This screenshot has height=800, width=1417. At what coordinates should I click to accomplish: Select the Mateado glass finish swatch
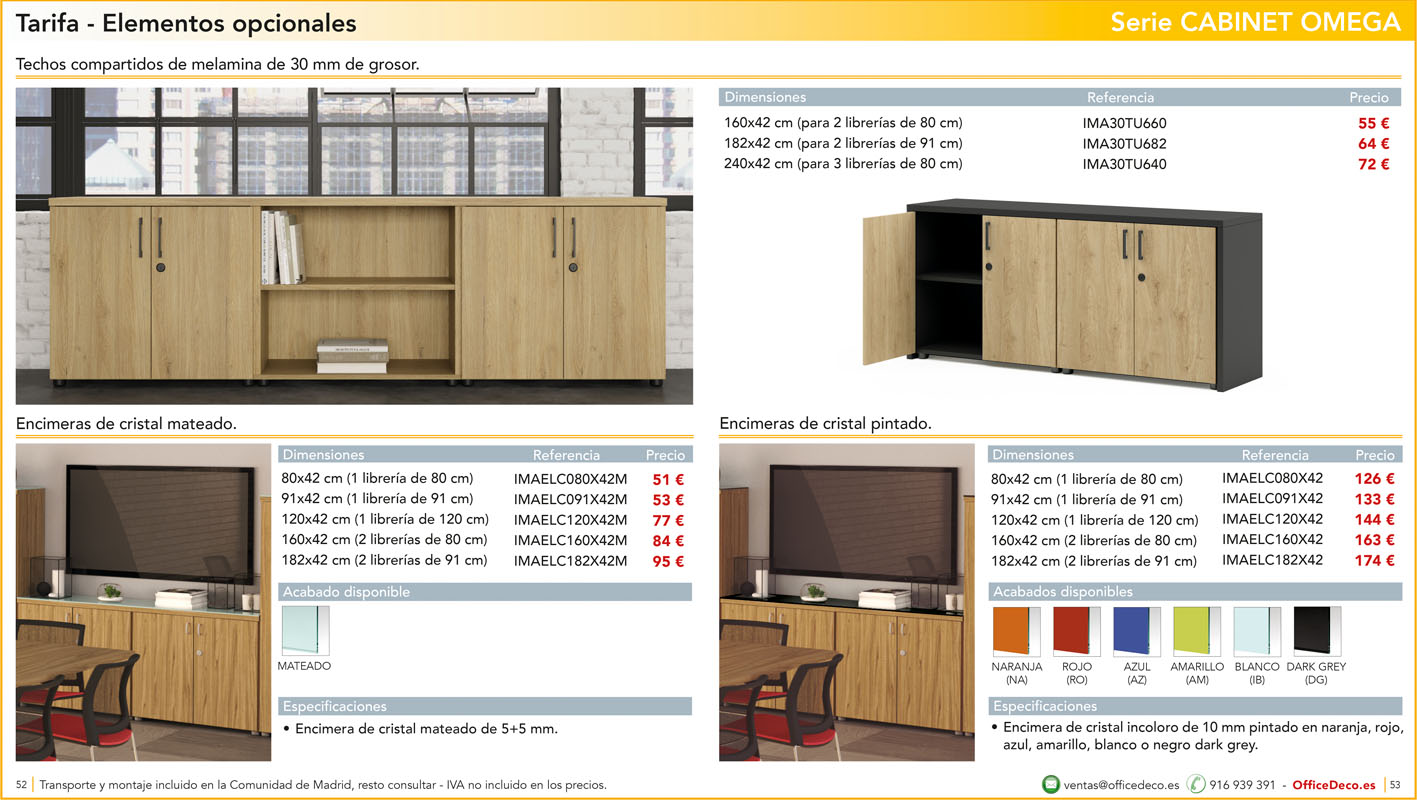point(305,631)
